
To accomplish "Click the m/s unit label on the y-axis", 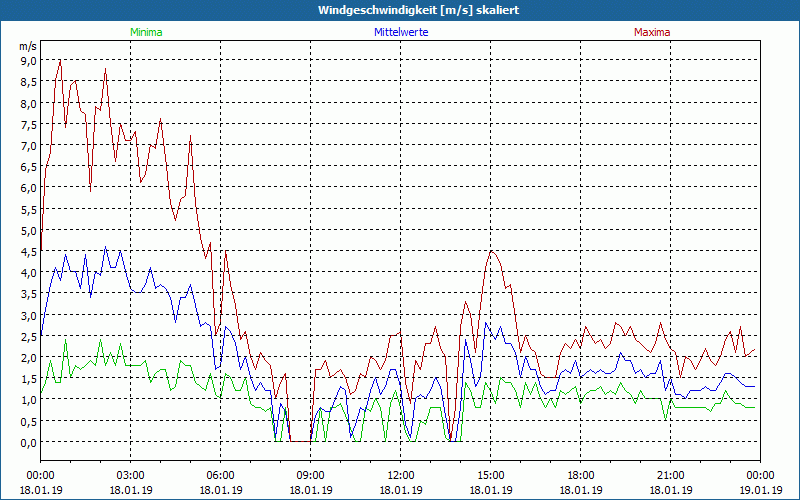I will tap(27, 46).
